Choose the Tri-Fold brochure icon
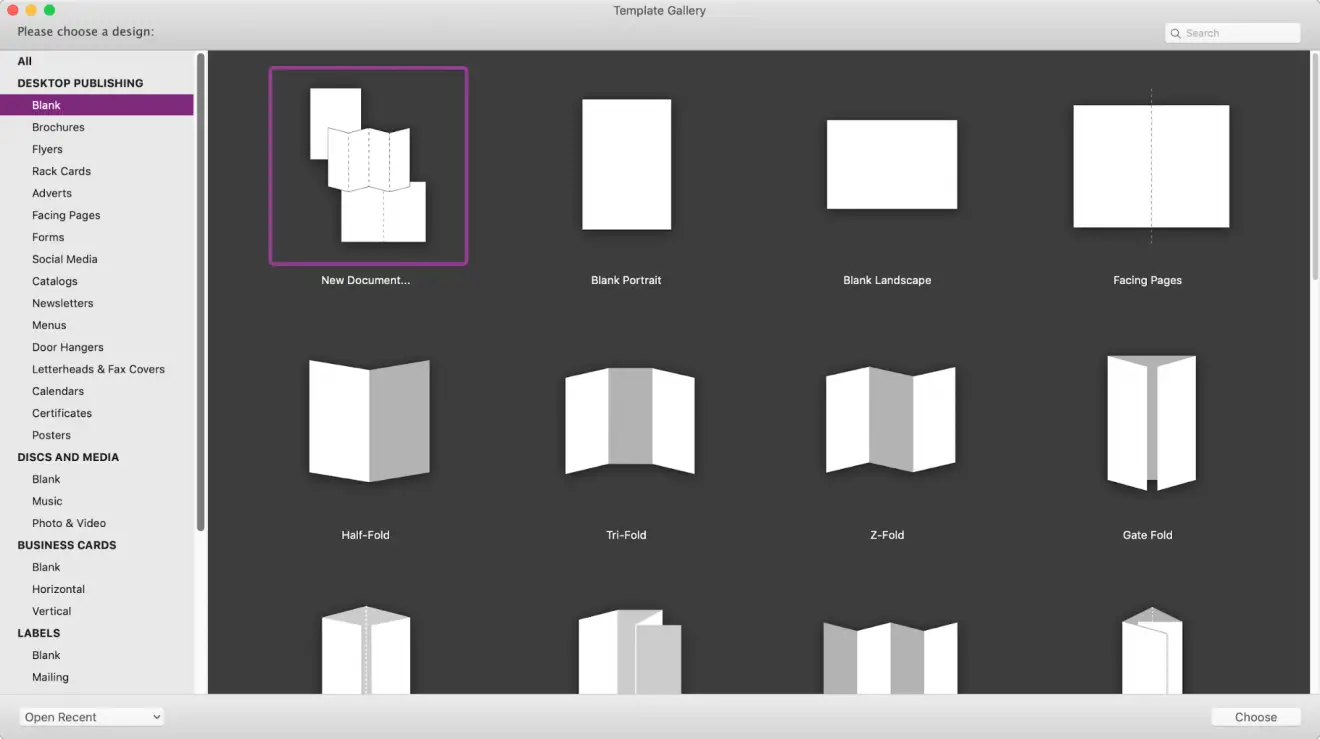The image size is (1320, 739). [630, 421]
